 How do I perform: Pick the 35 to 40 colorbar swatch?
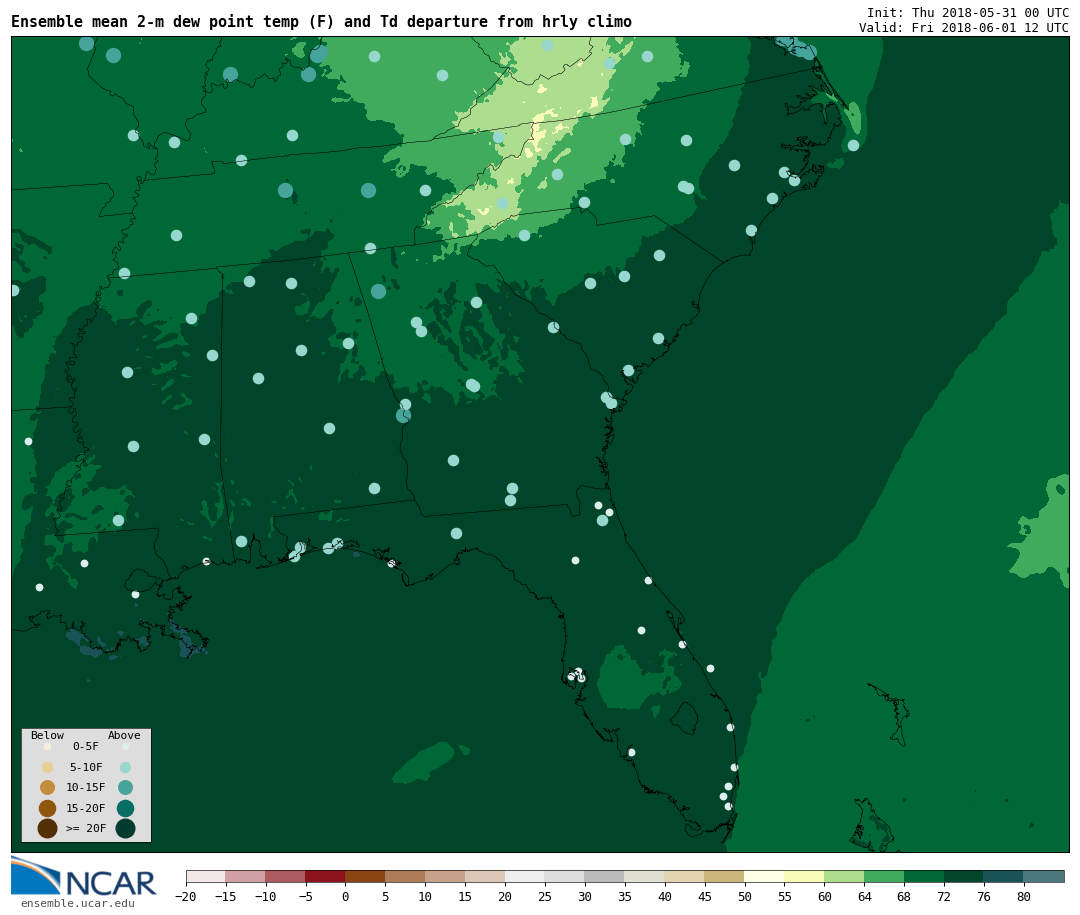pyautogui.click(x=645, y=876)
